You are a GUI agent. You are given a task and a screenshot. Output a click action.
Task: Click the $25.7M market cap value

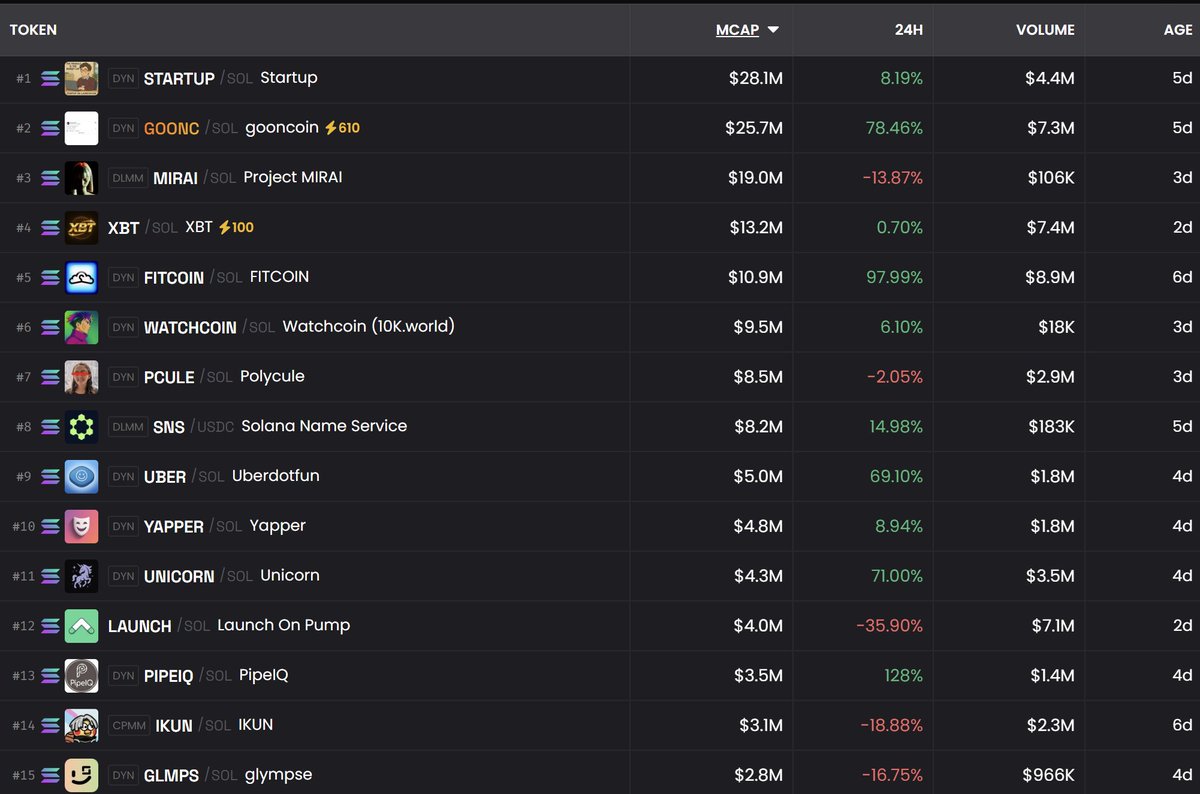(754, 128)
